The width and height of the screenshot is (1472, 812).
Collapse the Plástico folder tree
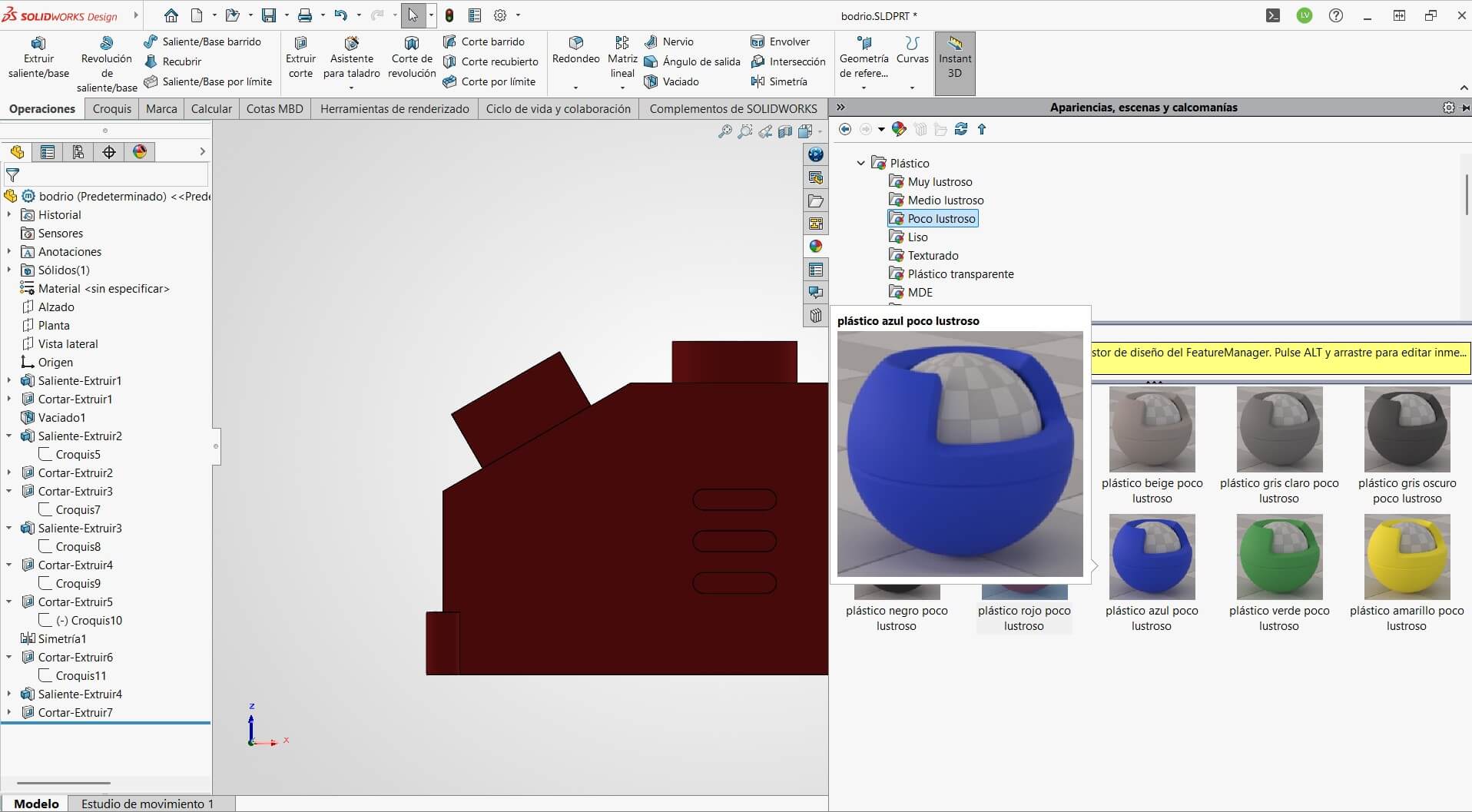(x=860, y=163)
